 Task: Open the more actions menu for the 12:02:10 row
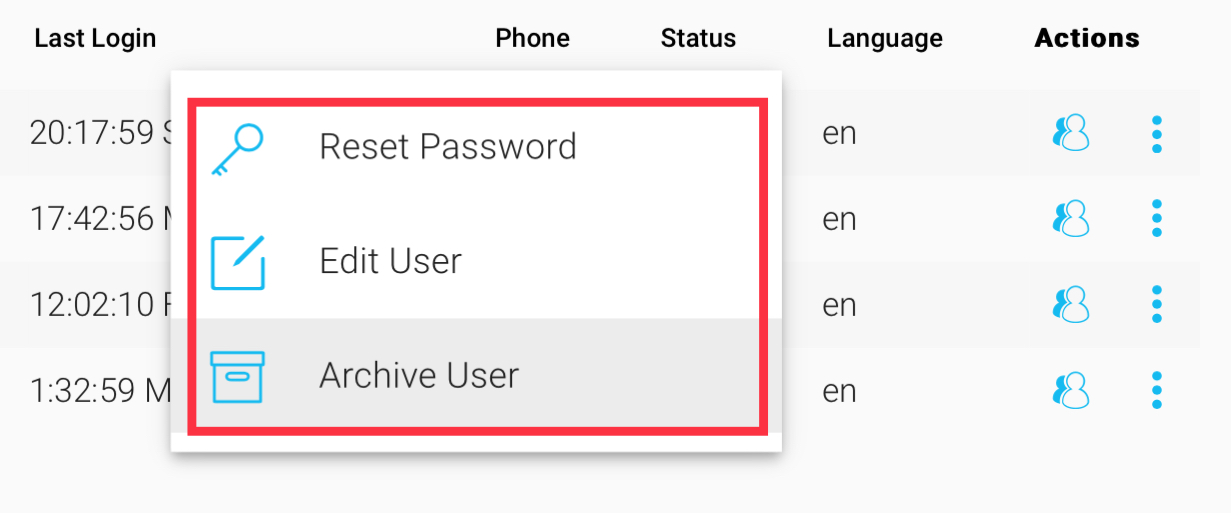pyautogui.click(x=1157, y=304)
